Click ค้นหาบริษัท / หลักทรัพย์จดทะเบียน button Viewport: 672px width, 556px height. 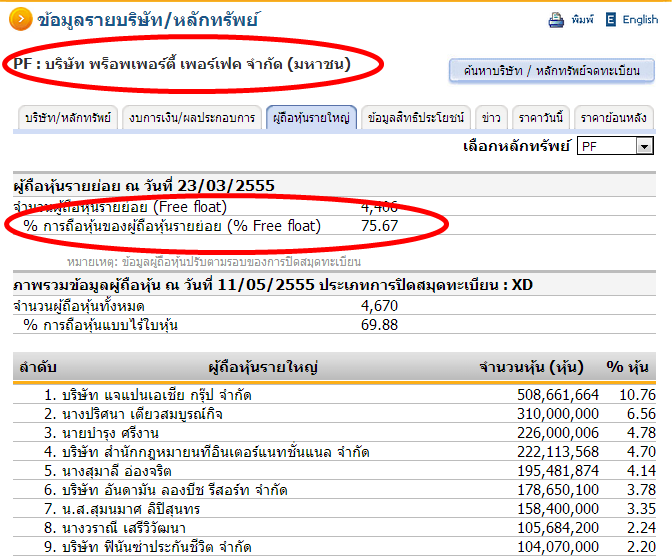click(552, 71)
